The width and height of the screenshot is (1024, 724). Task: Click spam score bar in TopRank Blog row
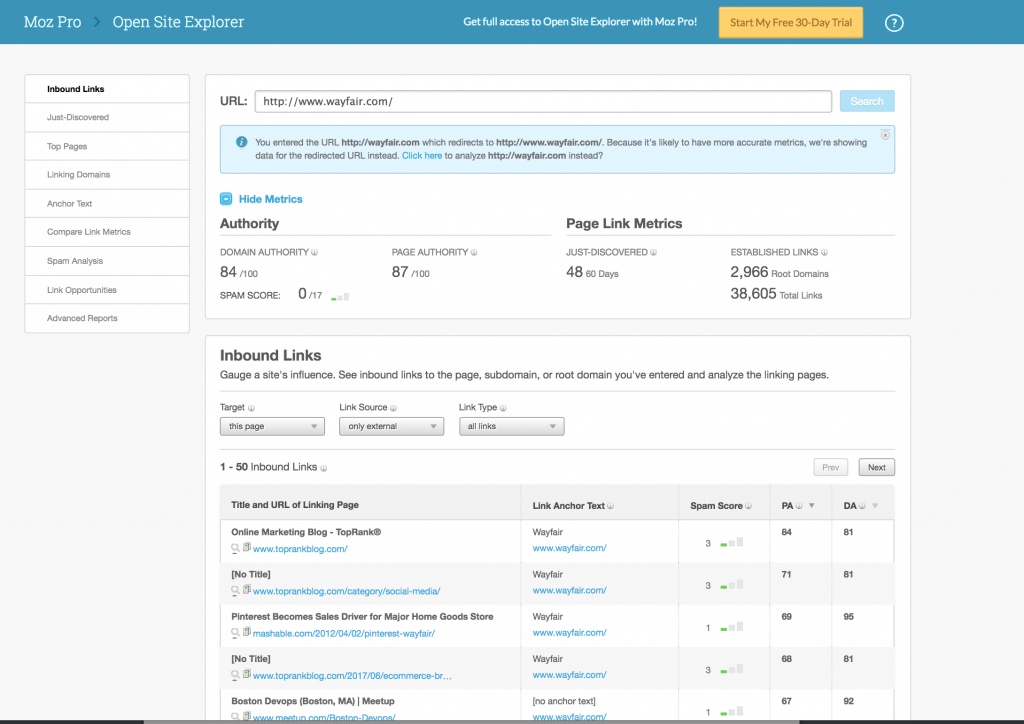pos(731,543)
